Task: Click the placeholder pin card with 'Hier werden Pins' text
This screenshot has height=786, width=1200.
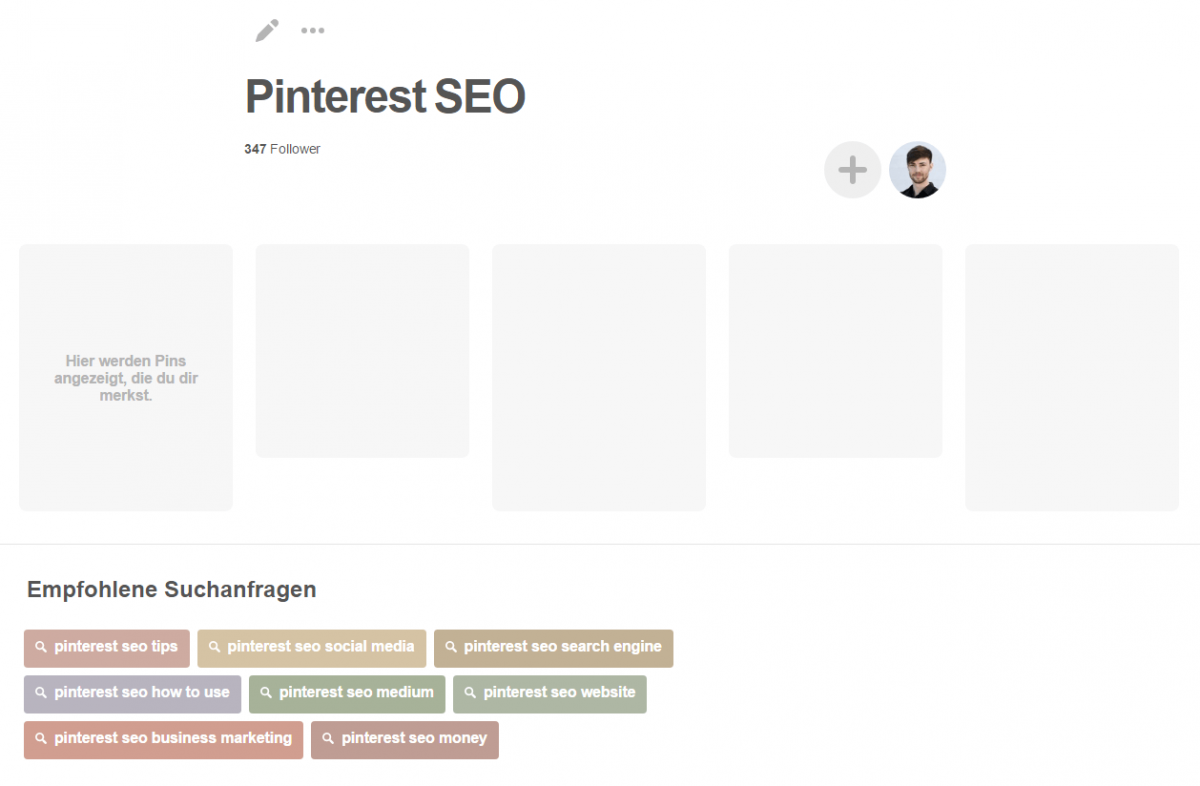Action: [x=126, y=377]
